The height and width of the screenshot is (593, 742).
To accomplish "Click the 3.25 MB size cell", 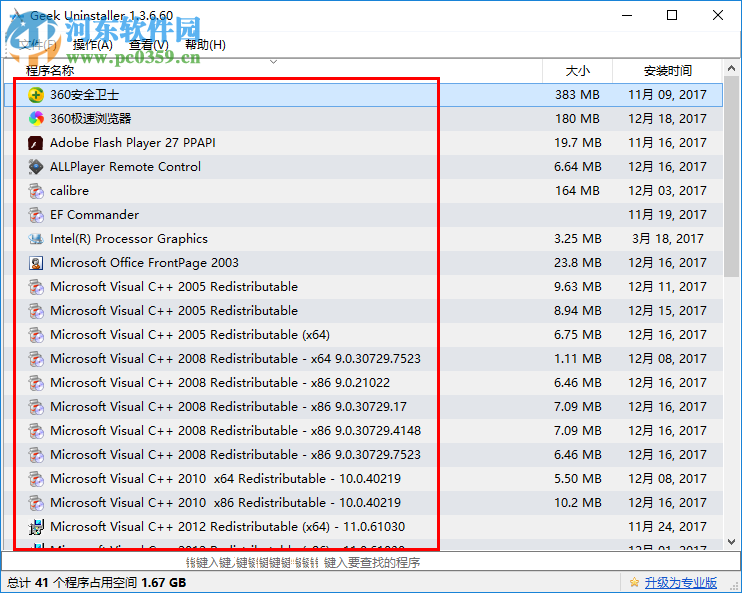I will pyautogui.click(x=578, y=239).
